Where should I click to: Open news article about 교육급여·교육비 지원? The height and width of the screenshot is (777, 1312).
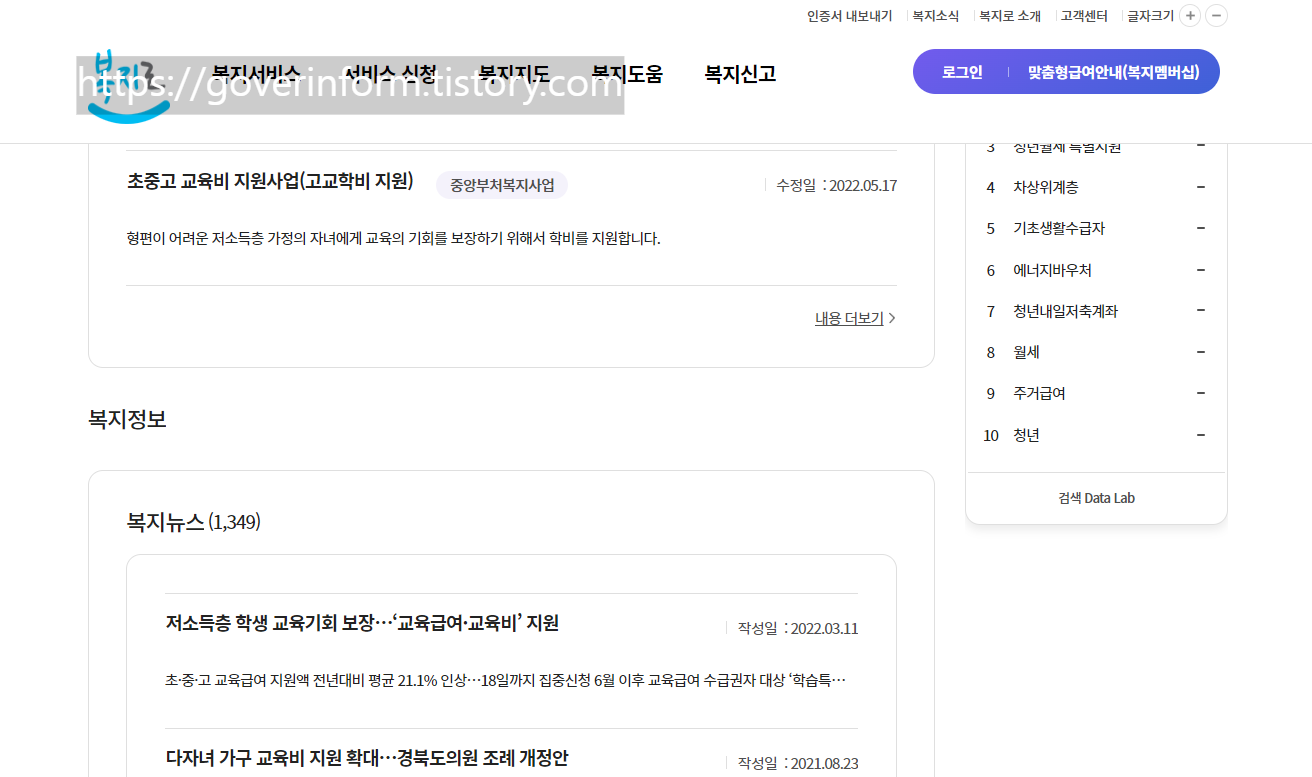coord(360,623)
